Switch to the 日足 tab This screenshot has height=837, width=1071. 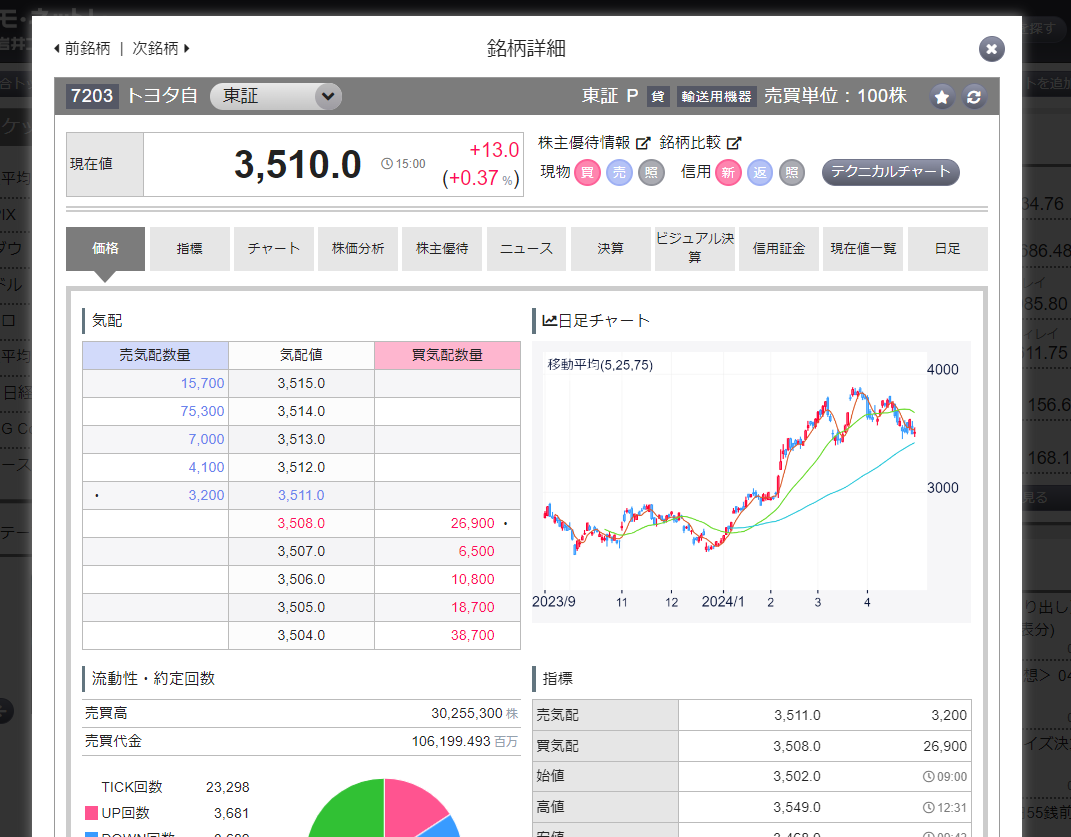pos(947,249)
